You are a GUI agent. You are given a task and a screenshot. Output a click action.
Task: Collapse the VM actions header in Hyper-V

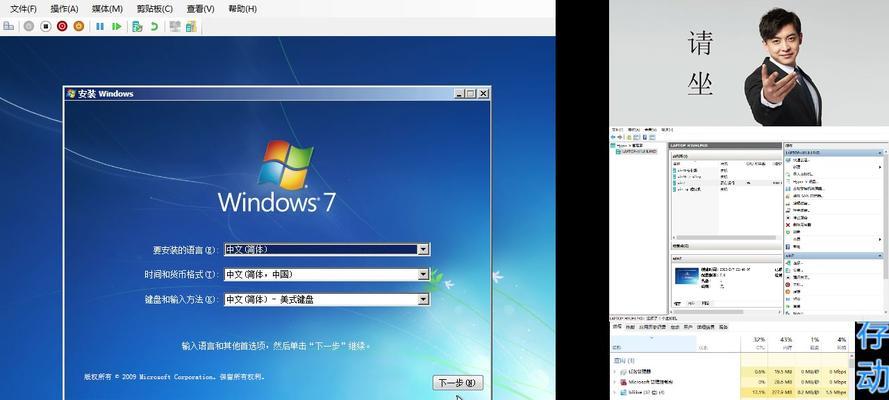(880, 256)
